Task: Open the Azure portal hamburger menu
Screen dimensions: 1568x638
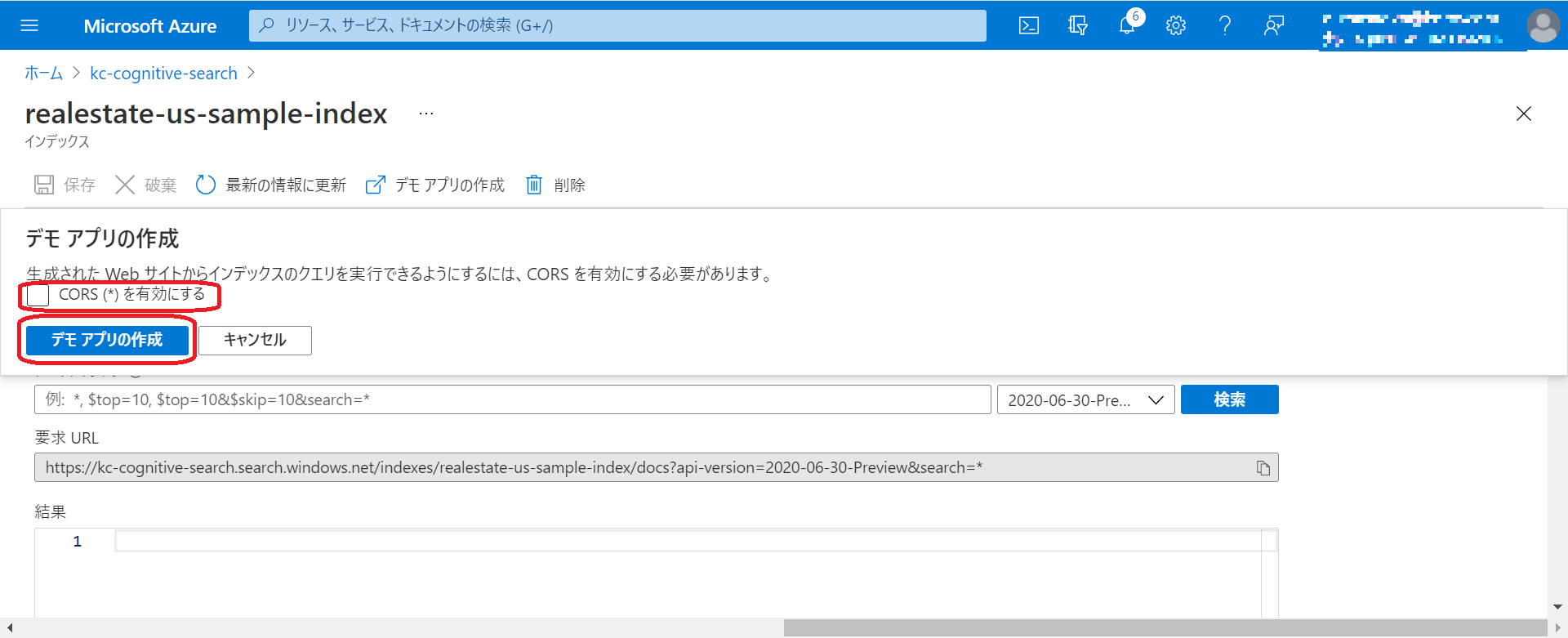Action: (x=29, y=25)
